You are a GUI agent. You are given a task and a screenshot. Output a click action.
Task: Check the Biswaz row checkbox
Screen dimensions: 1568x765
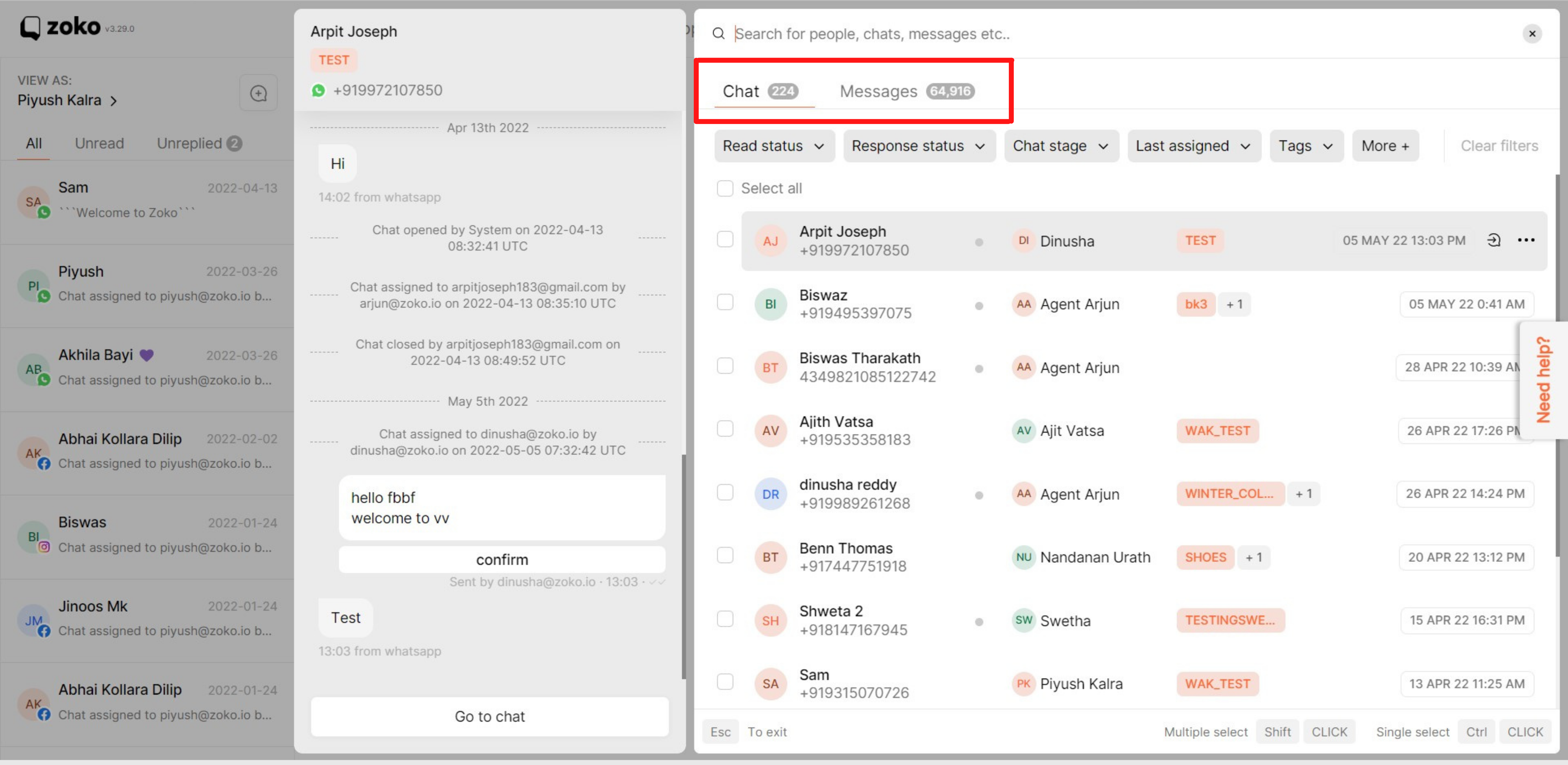(x=725, y=302)
